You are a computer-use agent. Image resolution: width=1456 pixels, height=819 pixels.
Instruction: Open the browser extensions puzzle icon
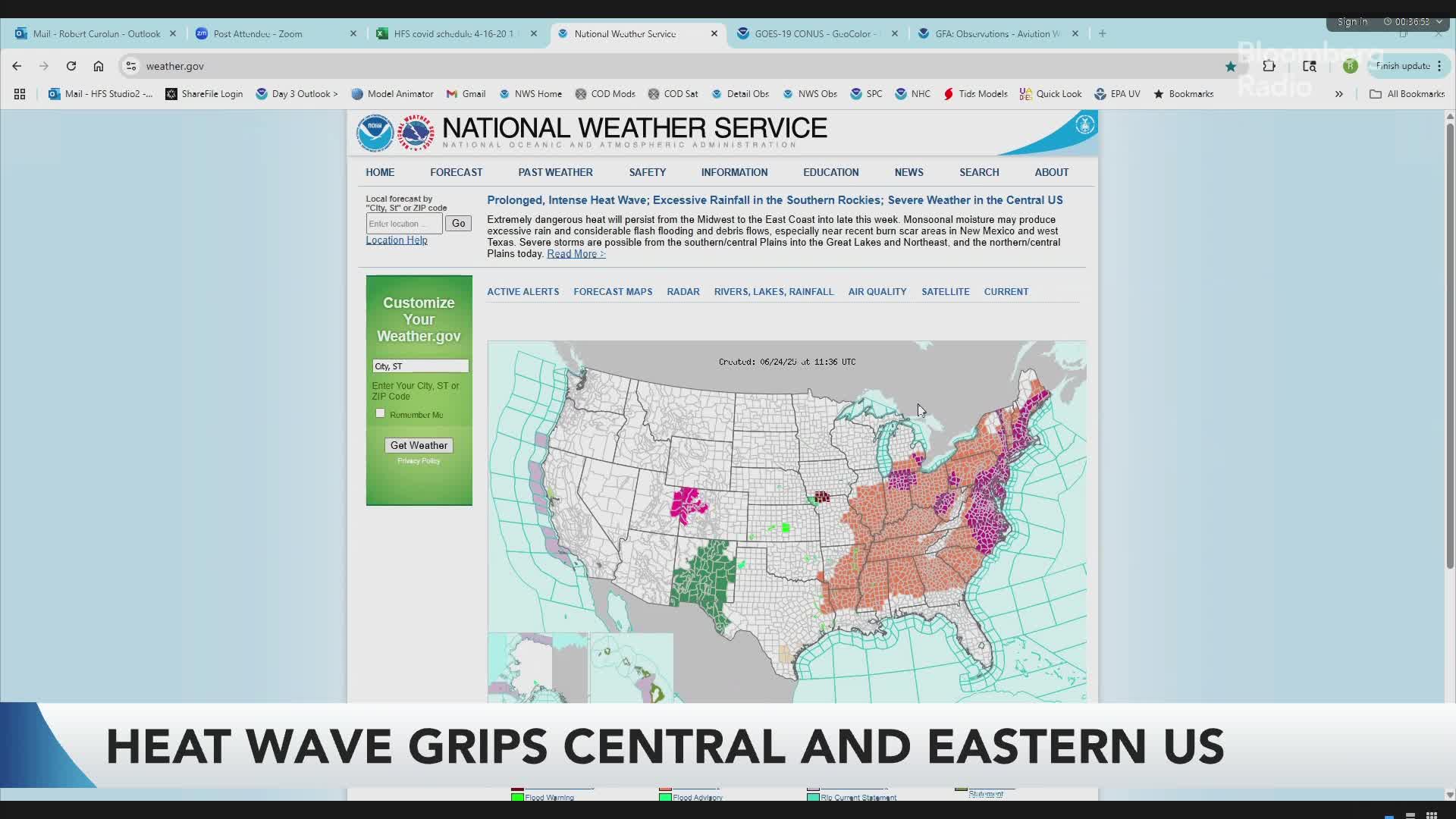click(1269, 66)
